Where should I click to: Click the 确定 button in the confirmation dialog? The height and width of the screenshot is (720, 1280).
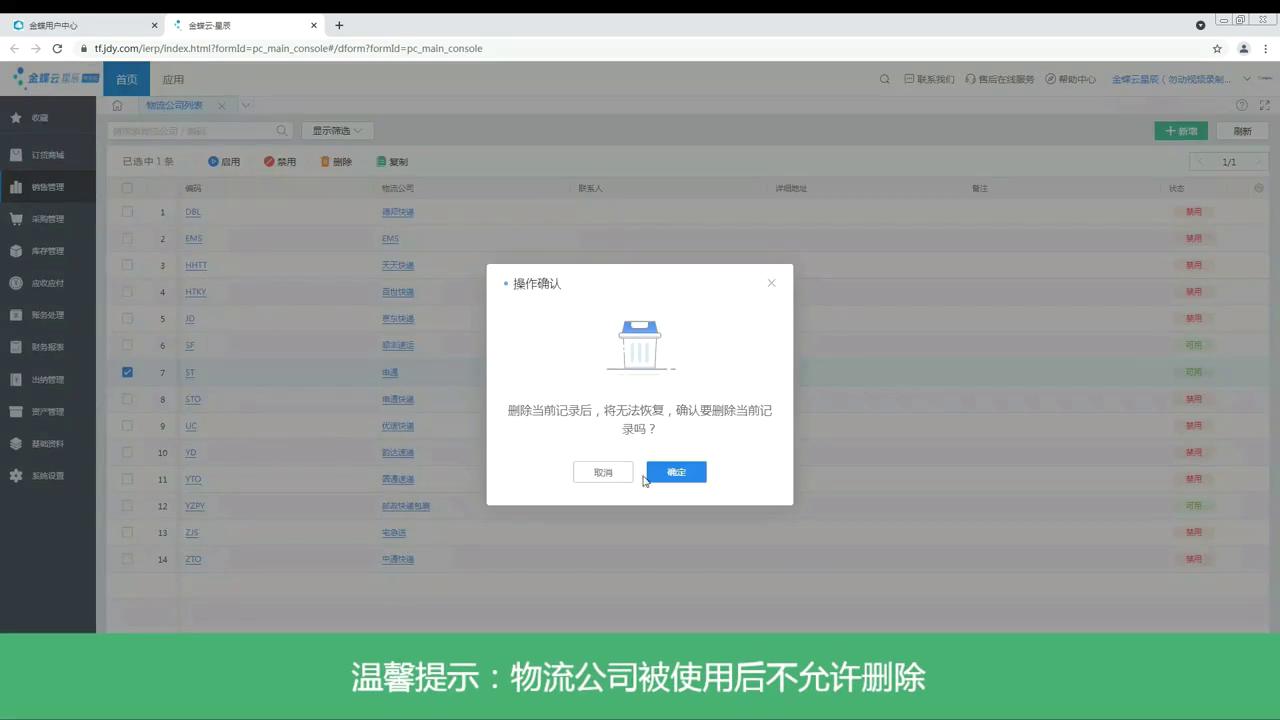tap(676, 471)
